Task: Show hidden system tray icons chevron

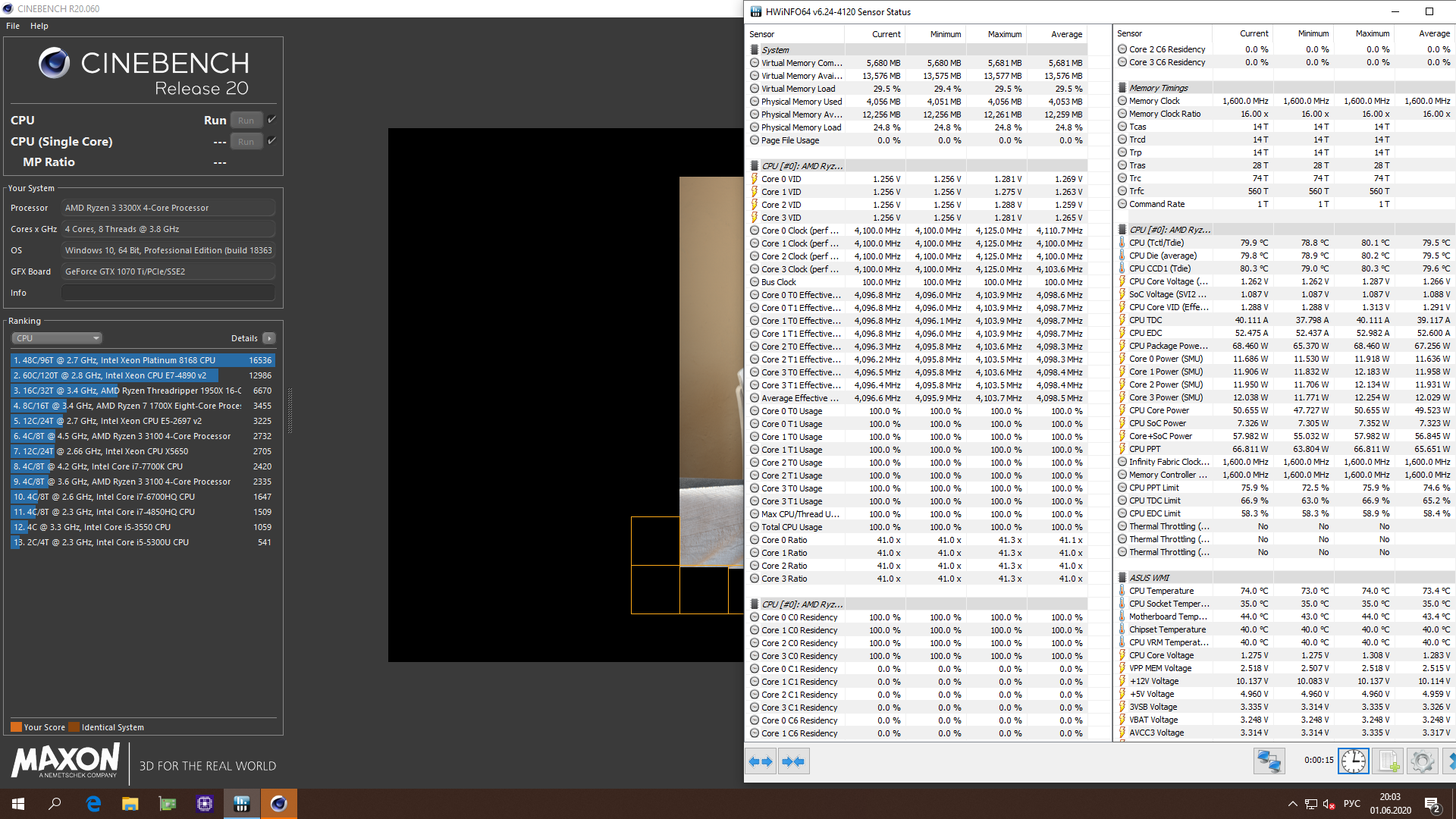Action: pyautogui.click(x=1292, y=804)
